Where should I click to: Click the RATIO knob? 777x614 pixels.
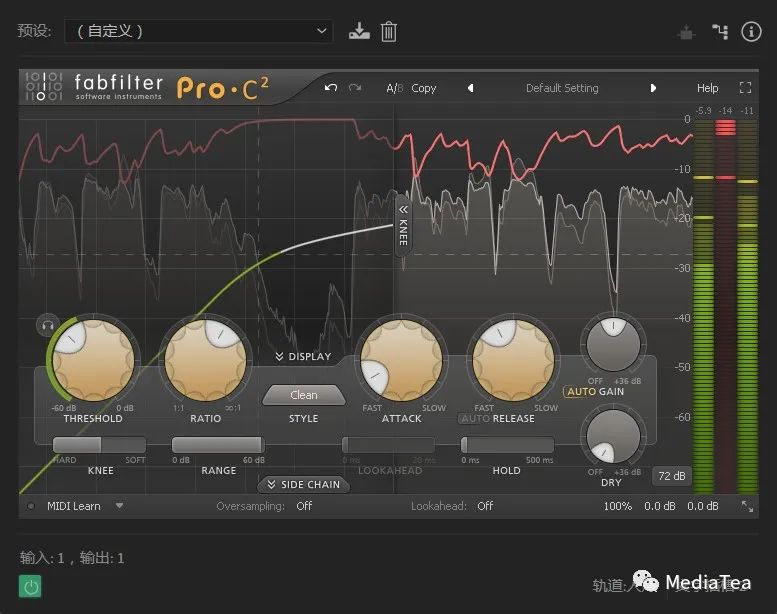205,360
